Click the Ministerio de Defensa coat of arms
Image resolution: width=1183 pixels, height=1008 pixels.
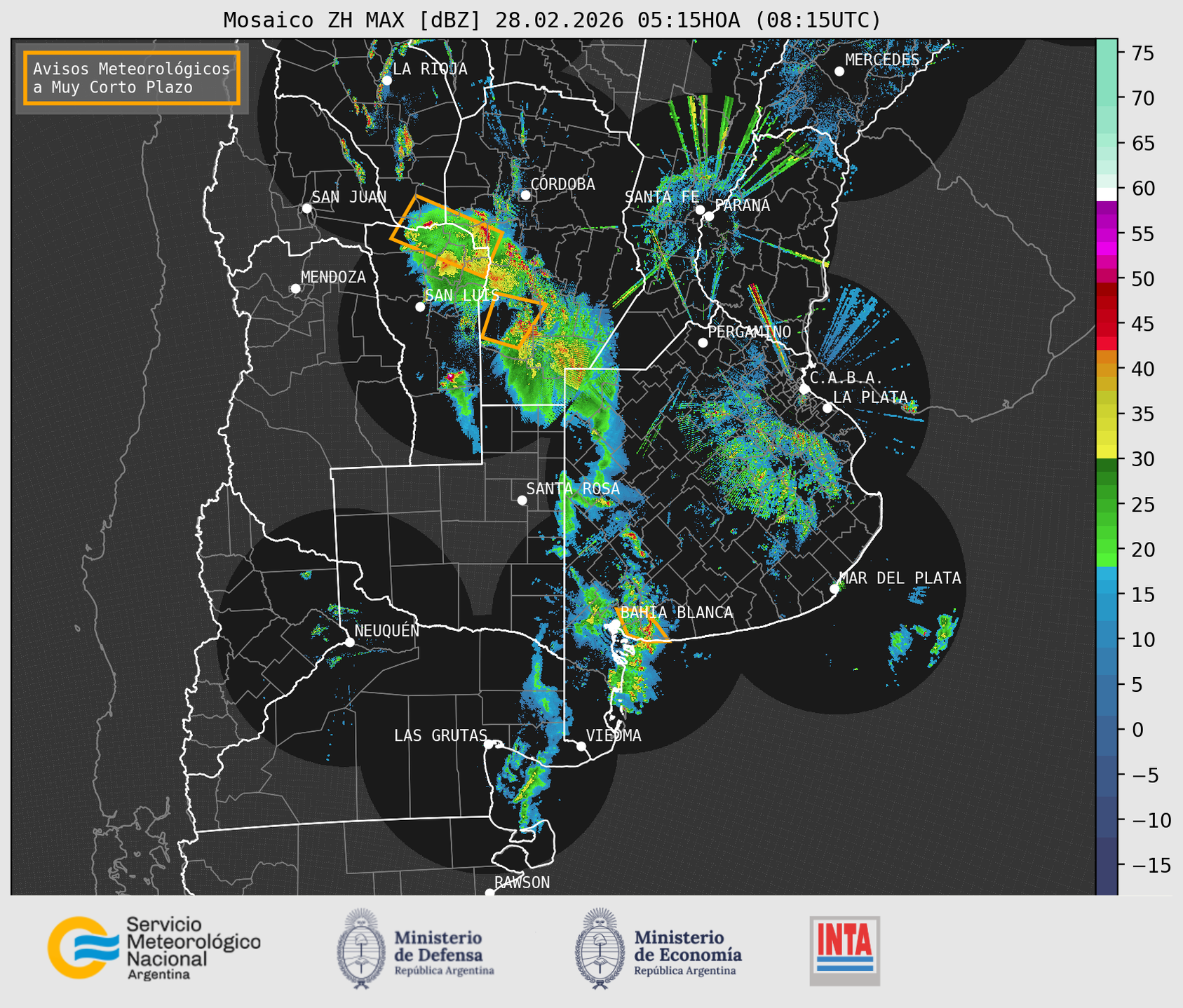point(361,948)
